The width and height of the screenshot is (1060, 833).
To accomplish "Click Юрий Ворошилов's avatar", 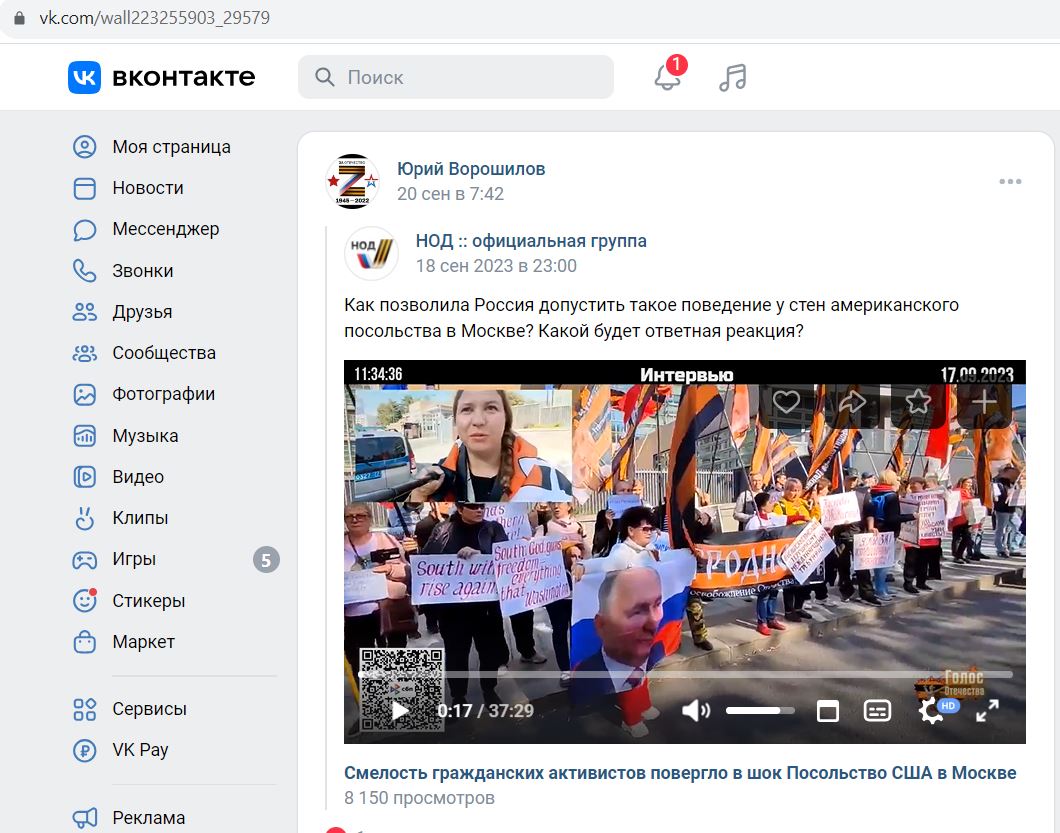I will tap(352, 181).
